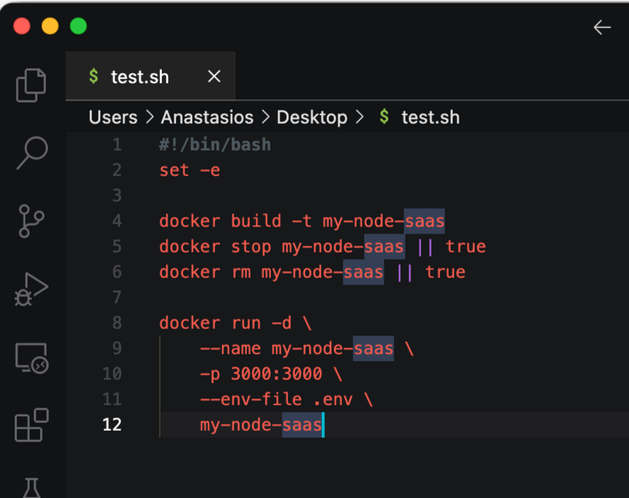Screen dimensions: 629x498
Task: Click the macOS yellow minimize button
Action: pos(50,27)
